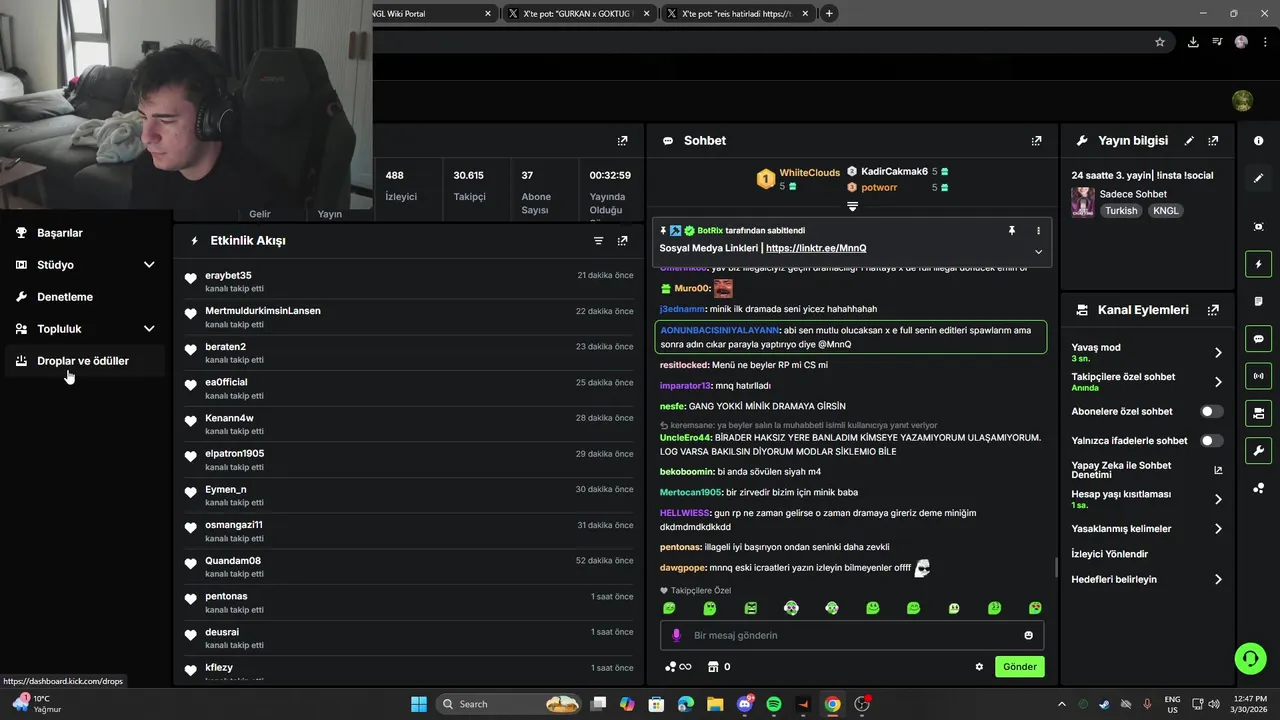Image resolution: width=1280 pixels, height=720 pixels.
Task: Open Droplar ve ödüller page
Action: (86, 361)
